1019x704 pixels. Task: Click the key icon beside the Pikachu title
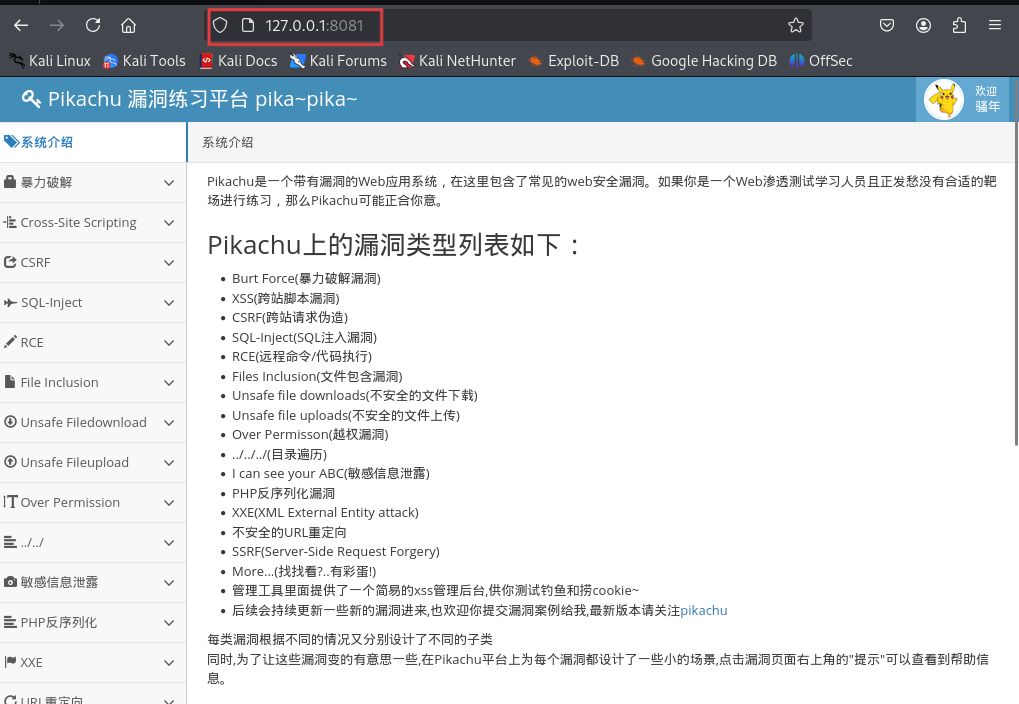31,99
